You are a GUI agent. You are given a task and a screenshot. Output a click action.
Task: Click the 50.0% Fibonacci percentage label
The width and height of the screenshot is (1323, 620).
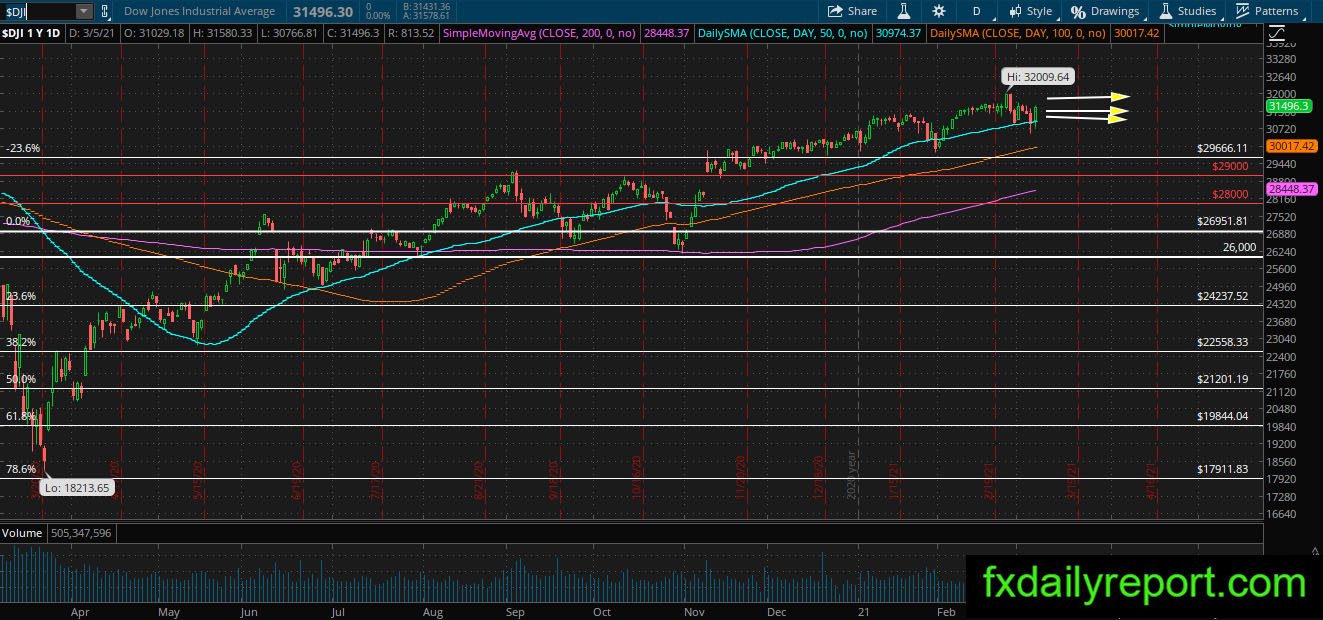[x=21, y=379]
